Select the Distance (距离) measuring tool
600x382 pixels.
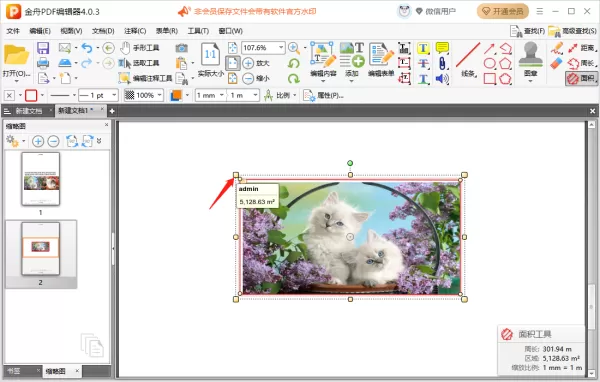coord(582,48)
